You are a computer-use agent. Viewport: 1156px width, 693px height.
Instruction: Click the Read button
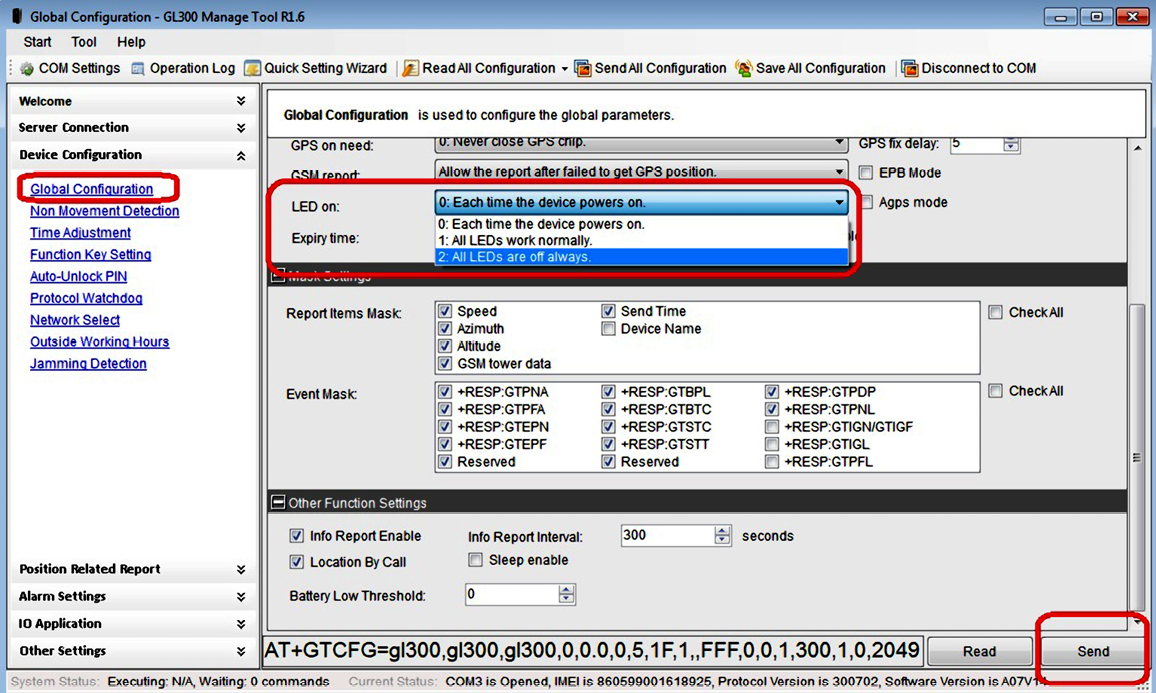pyautogui.click(x=979, y=652)
